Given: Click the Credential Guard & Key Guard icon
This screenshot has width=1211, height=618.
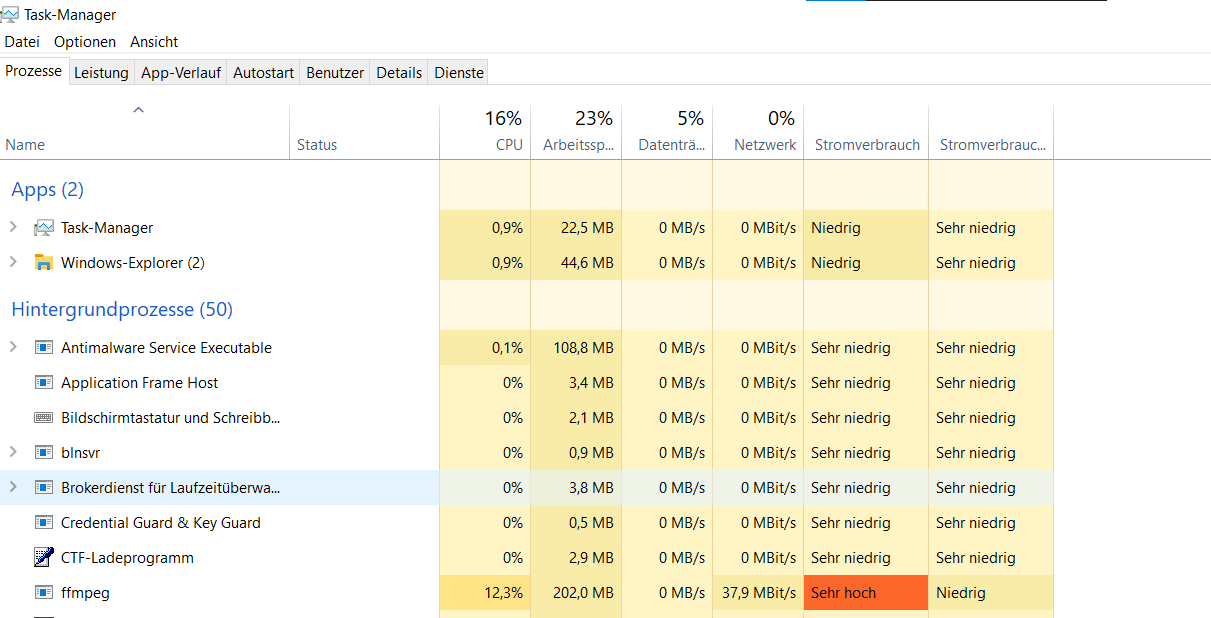Looking at the screenshot, I should point(44,522).
